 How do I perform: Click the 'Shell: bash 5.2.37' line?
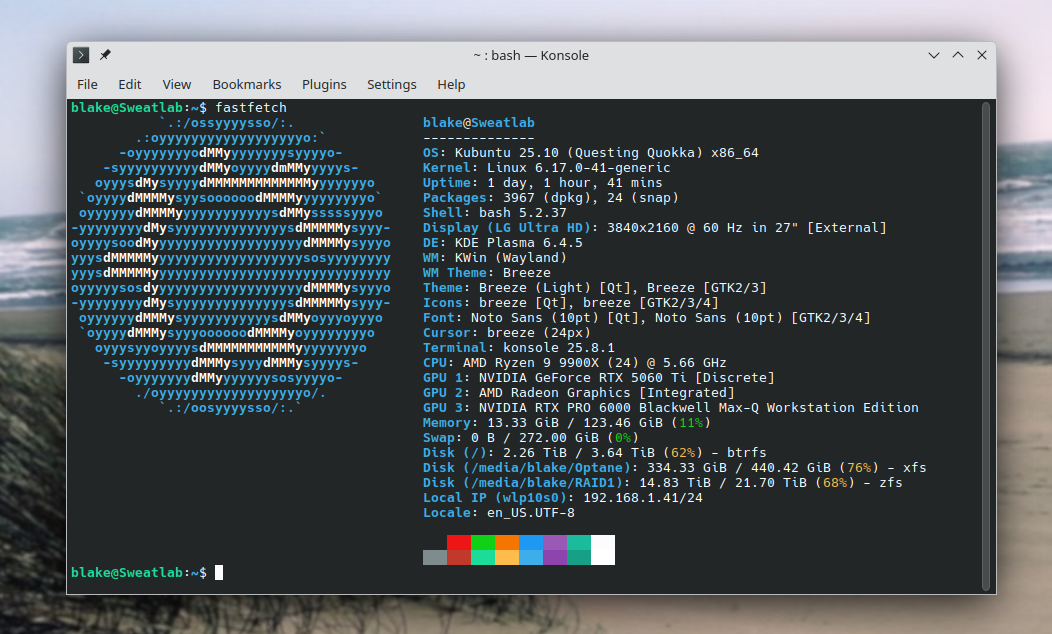(494, 213)
